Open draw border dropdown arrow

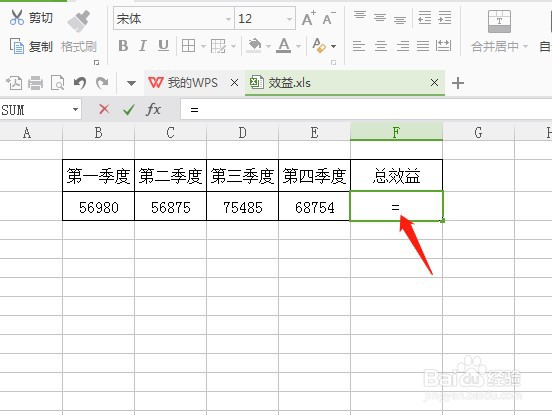coord(233,46)
